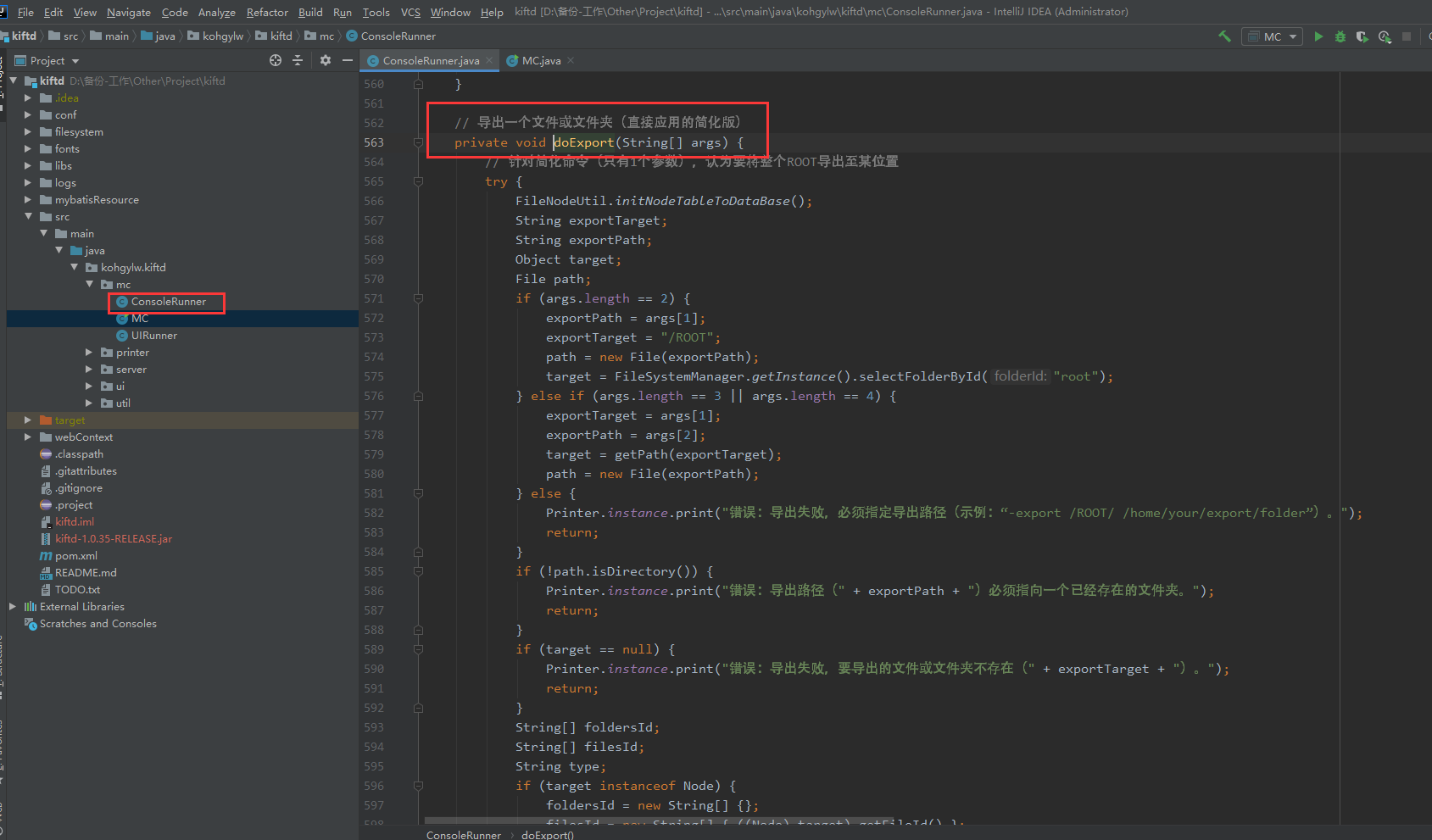Switch to the MC.java editor tab
The image size is (1432, 840).
click(x=540, y=60)
